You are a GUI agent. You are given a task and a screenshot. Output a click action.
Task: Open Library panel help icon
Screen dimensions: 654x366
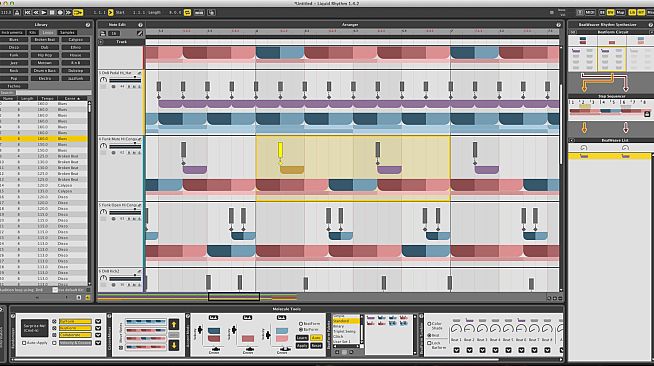[x=88, y=25]
